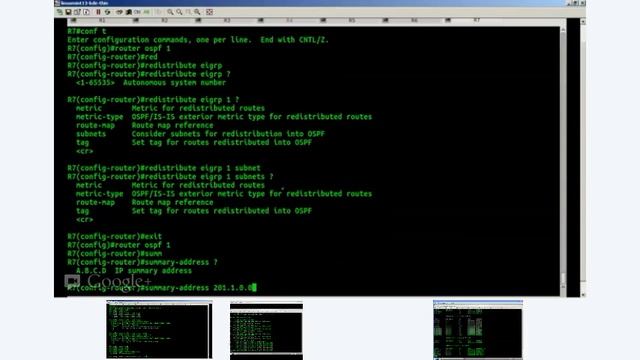This screenshot has height=360, width=640.
Task: Click 'subnets Consider subnets for redistribution into OSPF'
Action: (200, 134)
